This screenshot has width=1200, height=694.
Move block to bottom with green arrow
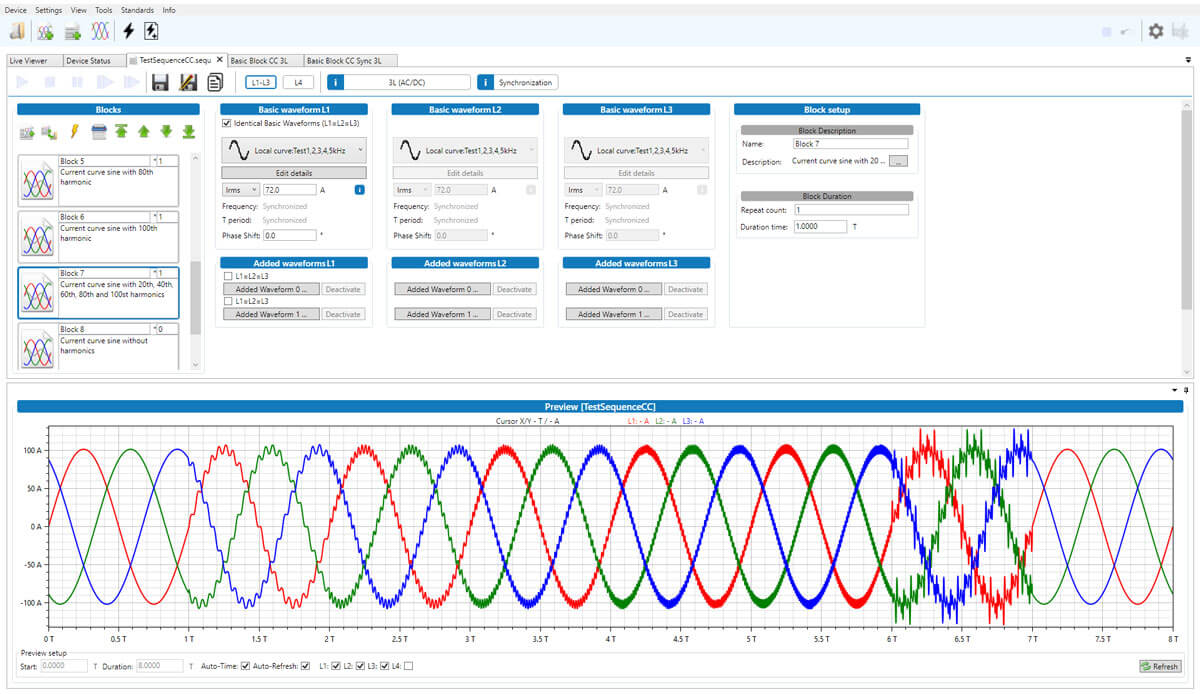pos(188,131)
